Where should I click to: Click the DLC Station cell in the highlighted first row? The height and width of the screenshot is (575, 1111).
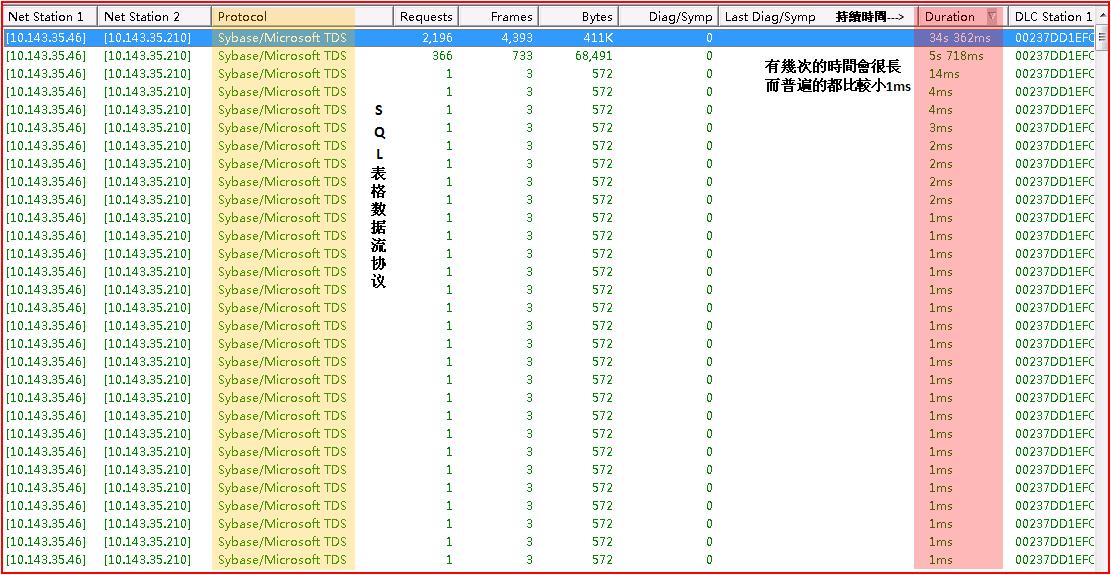pos(1055,38)
